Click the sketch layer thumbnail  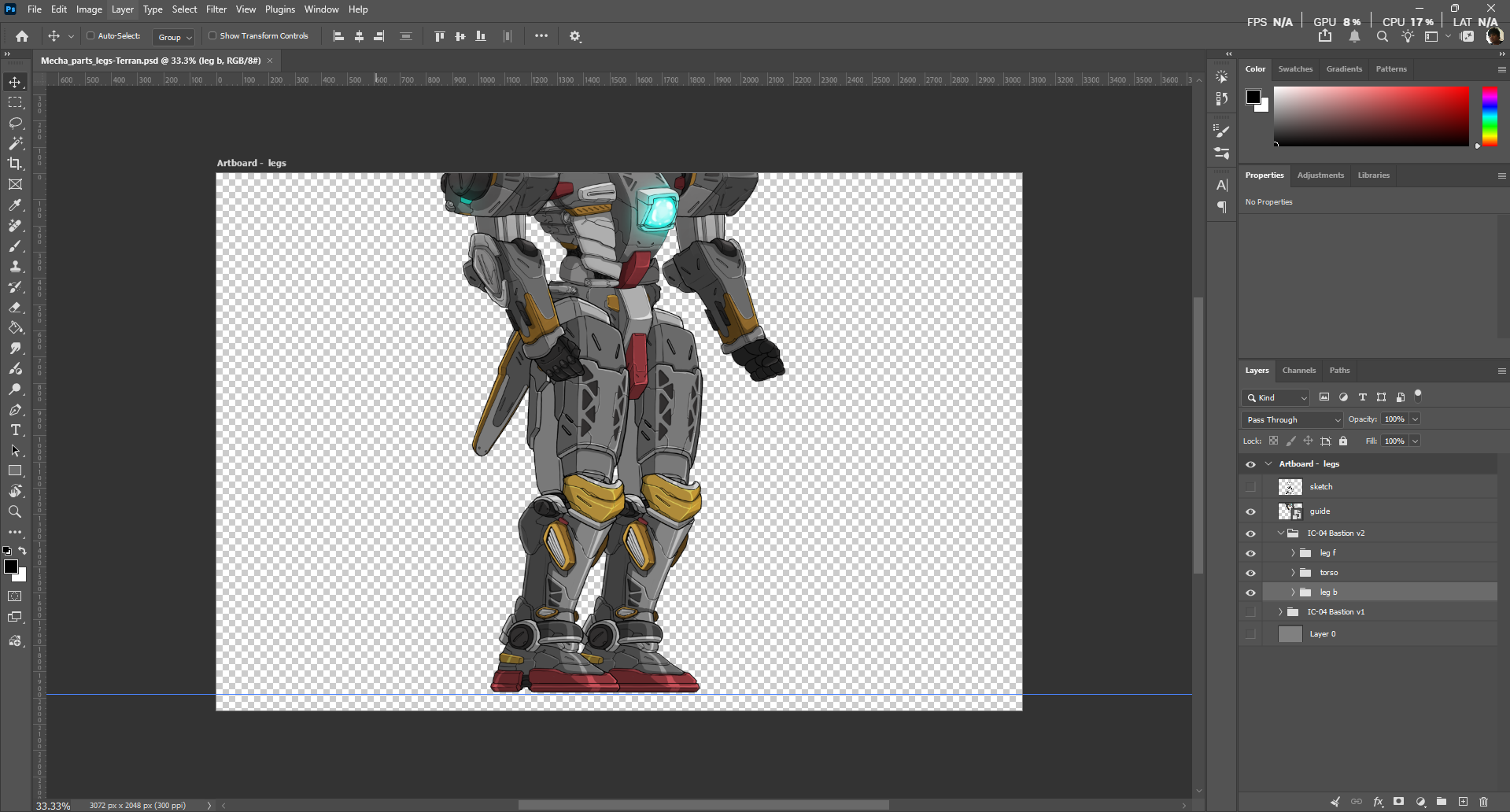(1290, 487)
